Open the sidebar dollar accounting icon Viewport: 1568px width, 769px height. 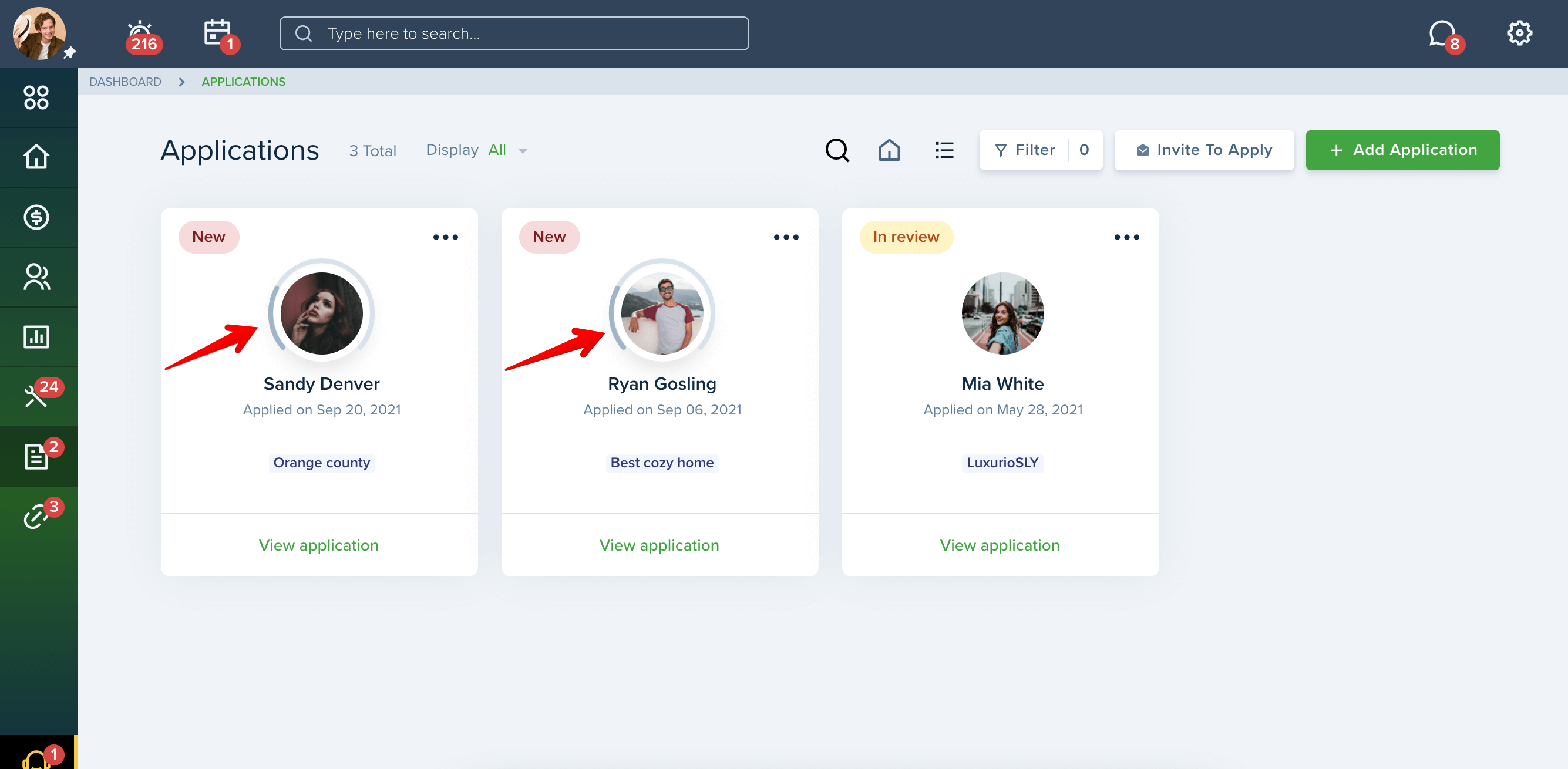[x=36, y=217]
